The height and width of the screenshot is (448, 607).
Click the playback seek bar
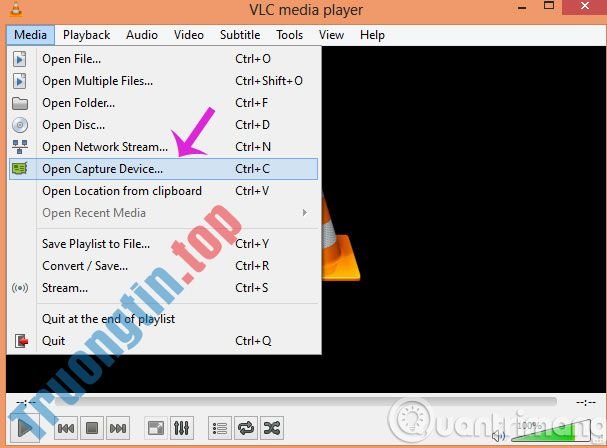click(306, 402)
